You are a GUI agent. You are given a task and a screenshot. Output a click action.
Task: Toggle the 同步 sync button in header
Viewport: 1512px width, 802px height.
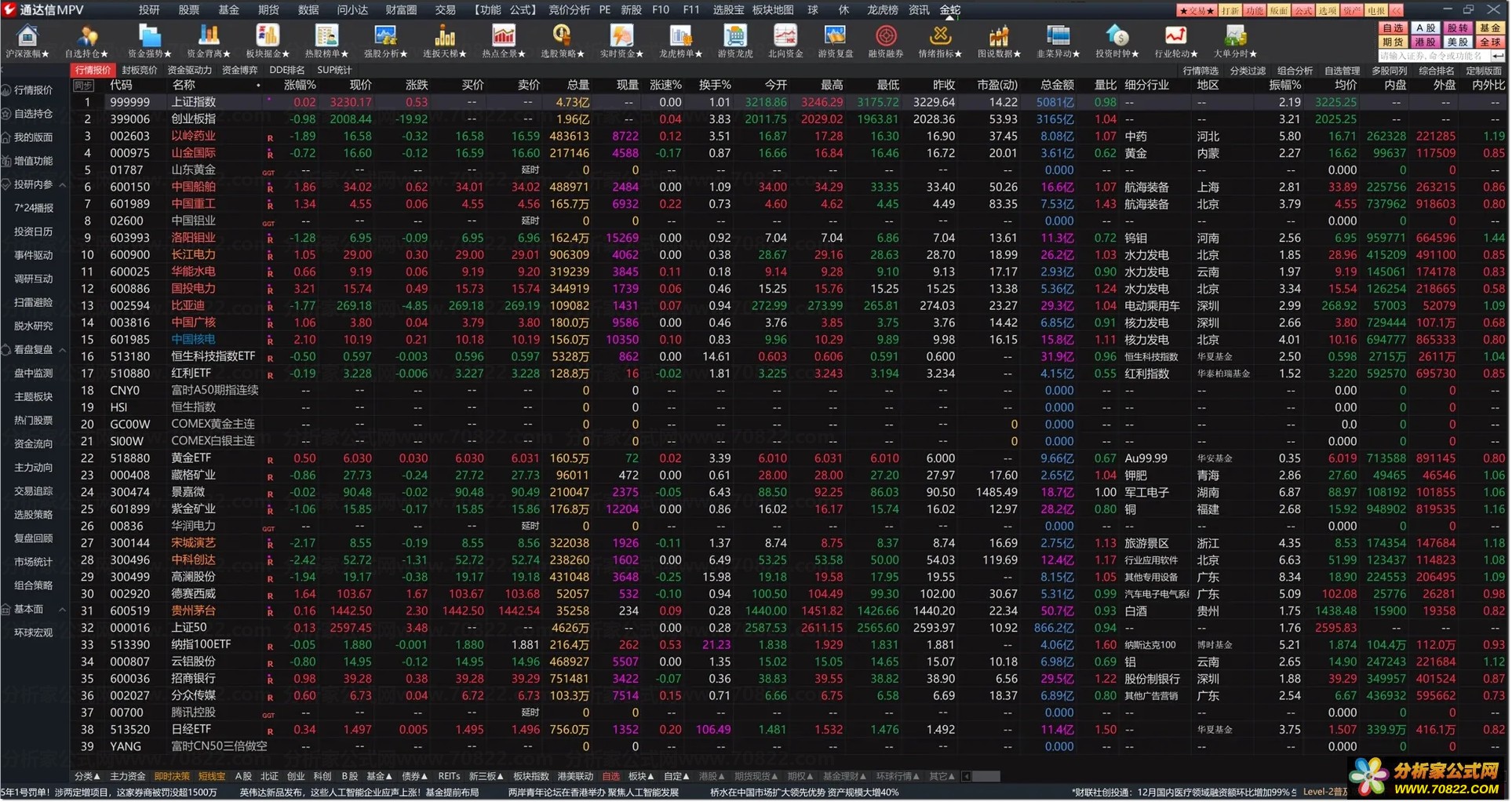pyautogui.click(x=83, y=86)
